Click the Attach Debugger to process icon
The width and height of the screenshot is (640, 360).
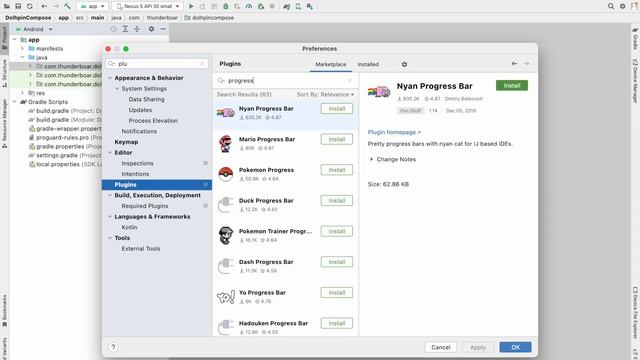click(260, 6)
